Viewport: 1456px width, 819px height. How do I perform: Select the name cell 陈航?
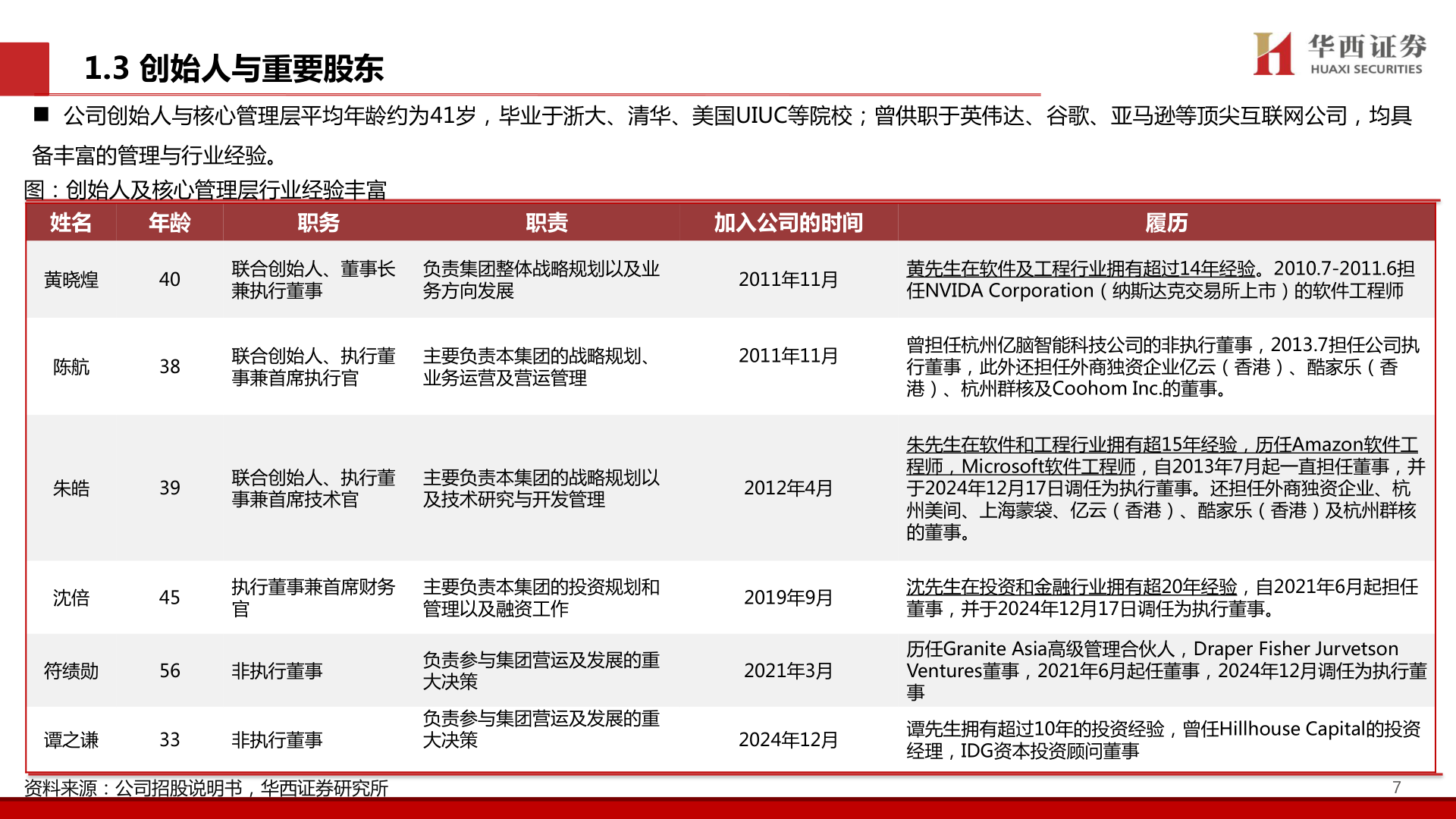point(71,367)
